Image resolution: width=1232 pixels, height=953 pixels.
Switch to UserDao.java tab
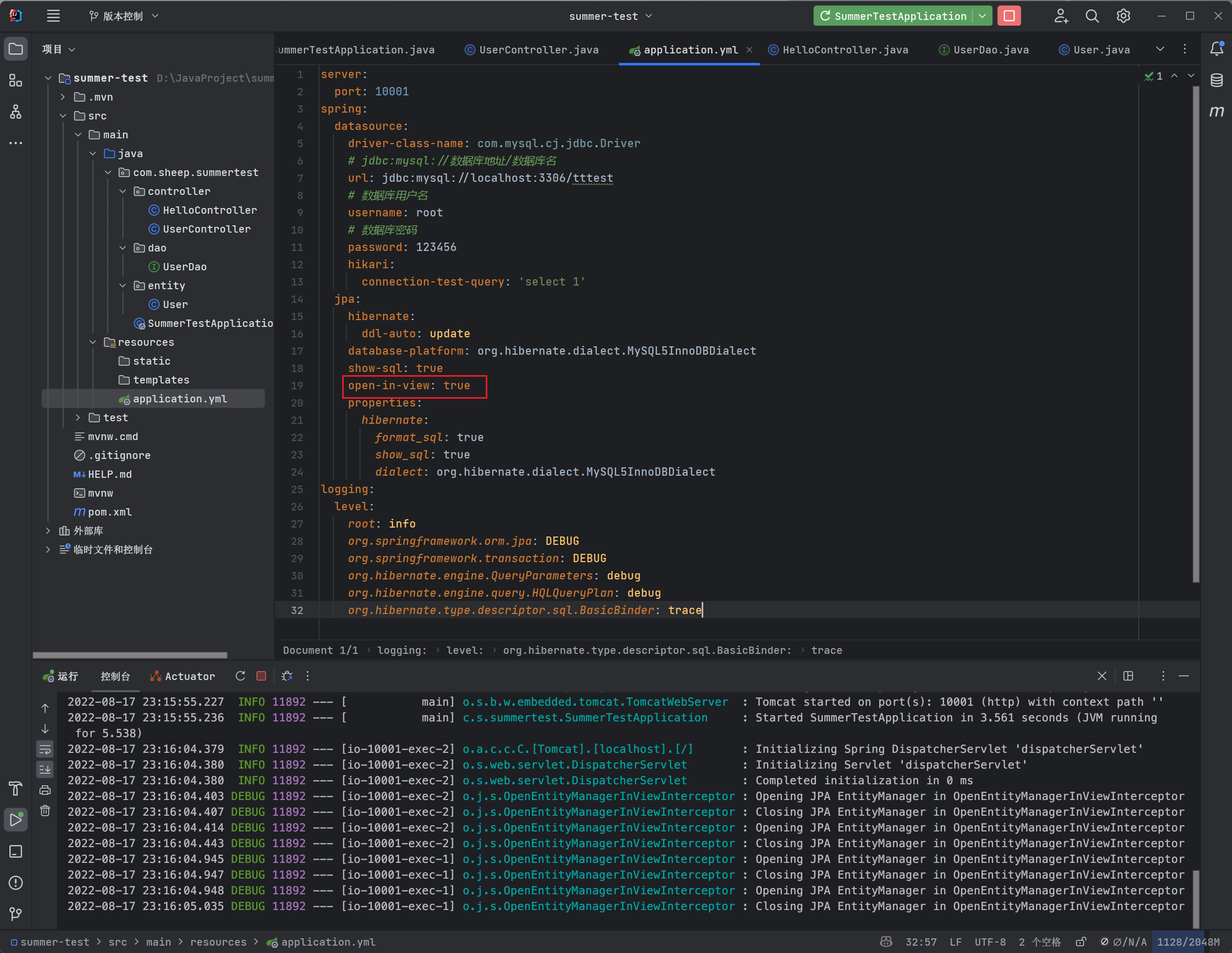[x=984, y=50]
